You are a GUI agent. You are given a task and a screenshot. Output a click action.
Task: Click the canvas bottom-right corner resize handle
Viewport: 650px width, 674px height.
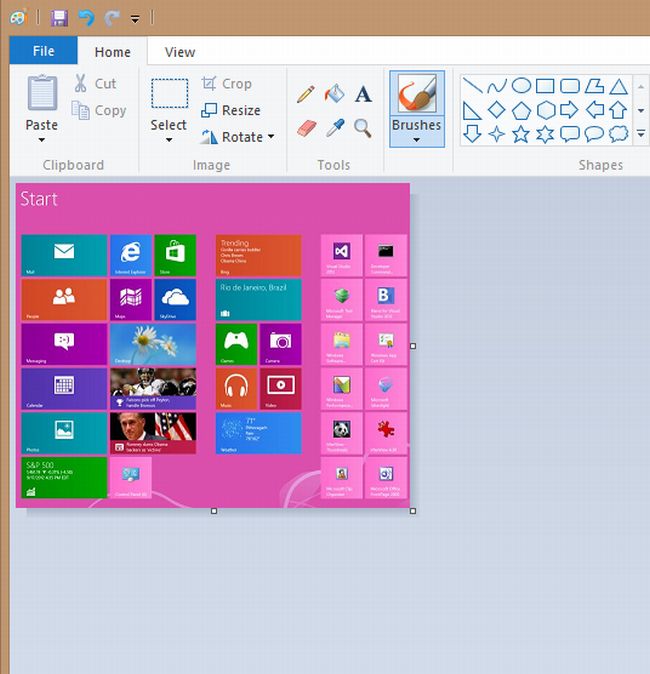pyautogui.click(x=413, y=511)
